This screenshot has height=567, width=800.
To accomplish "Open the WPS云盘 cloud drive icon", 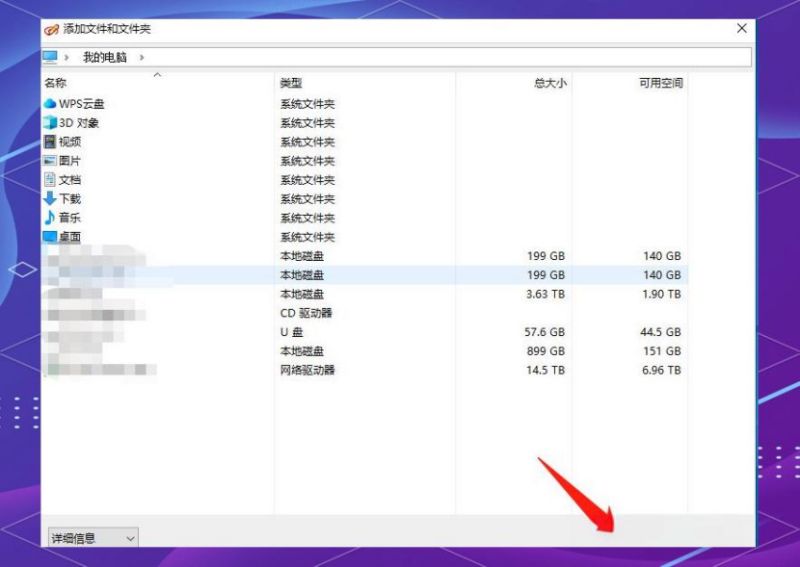I will tap(50, 104).
